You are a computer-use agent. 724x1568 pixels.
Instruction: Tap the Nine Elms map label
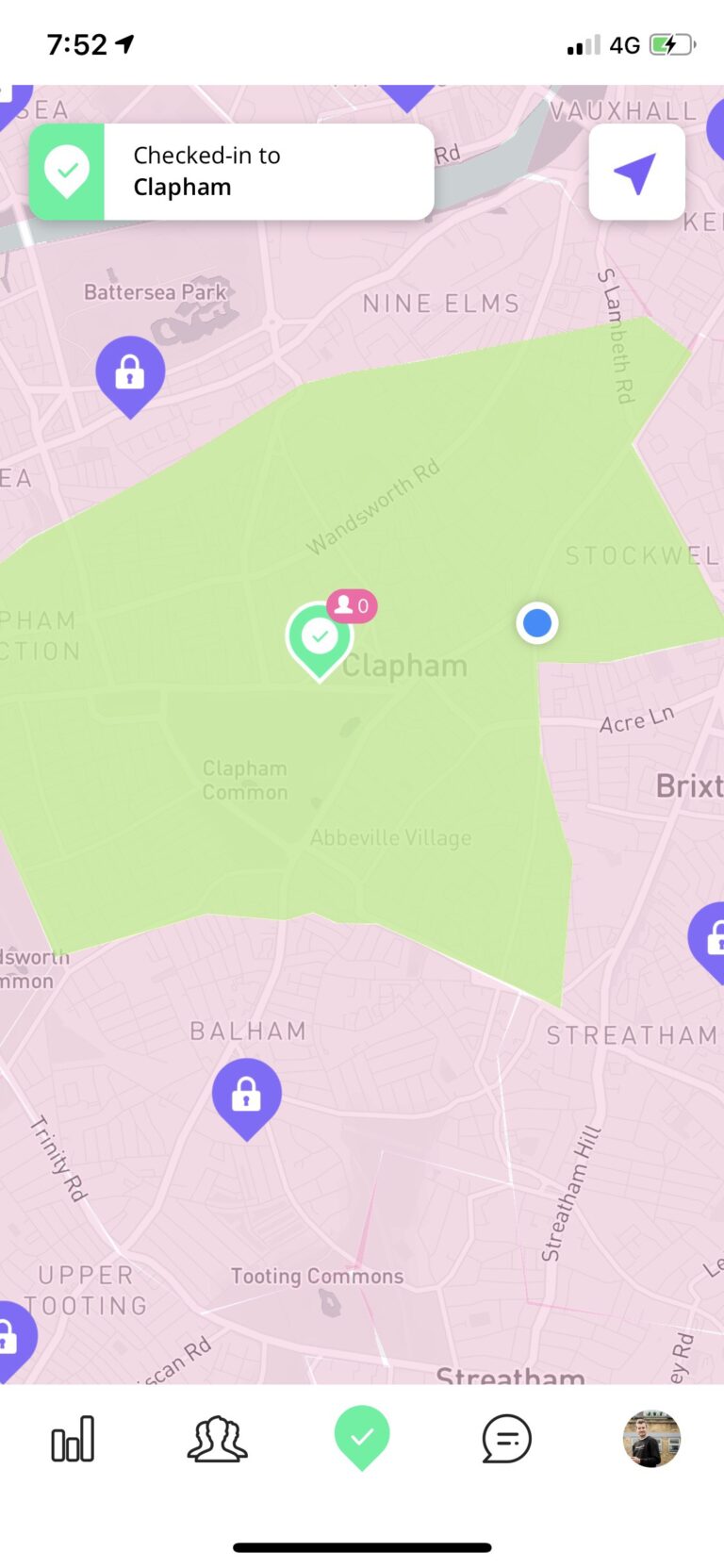click(x=441, y=304)
